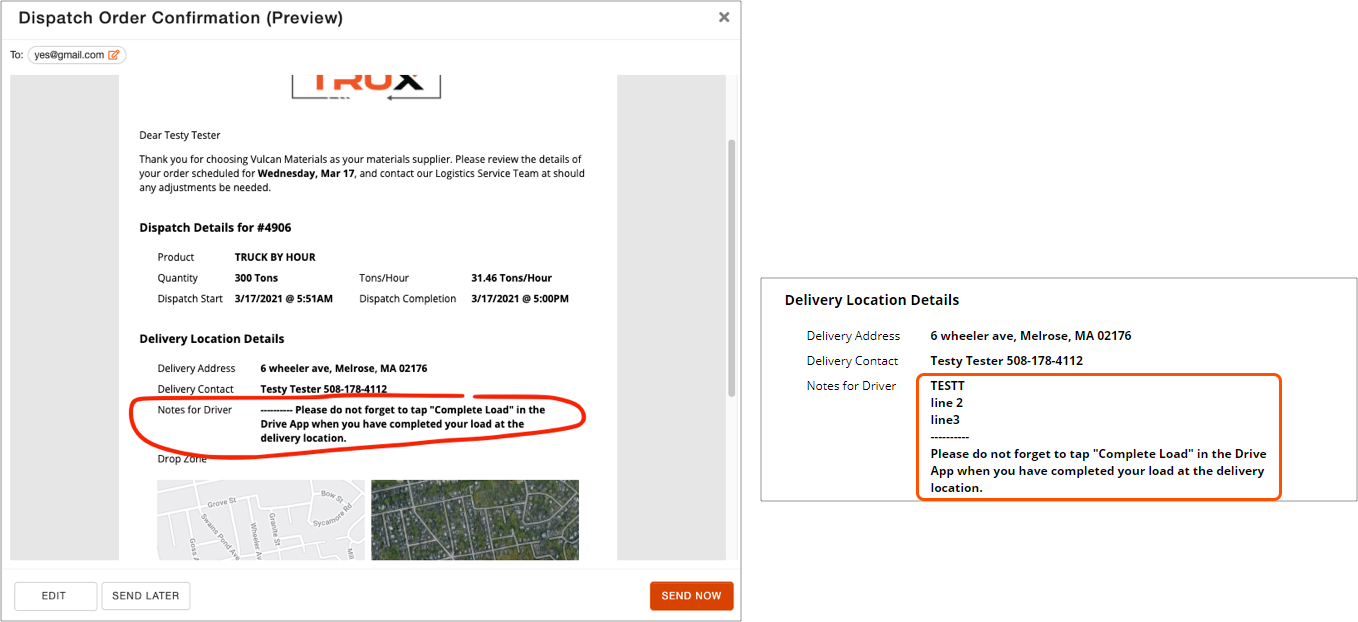Click the 'Delivery Location Details' heading in the right panel
Image resolution: width=1358 pixels, height=622 pixels.
point(872,300)
